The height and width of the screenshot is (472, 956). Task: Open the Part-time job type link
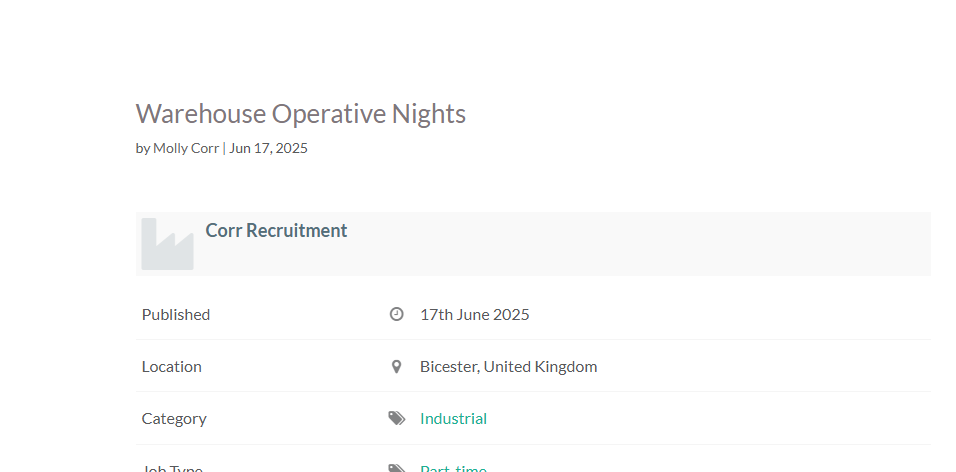(453, 468)
